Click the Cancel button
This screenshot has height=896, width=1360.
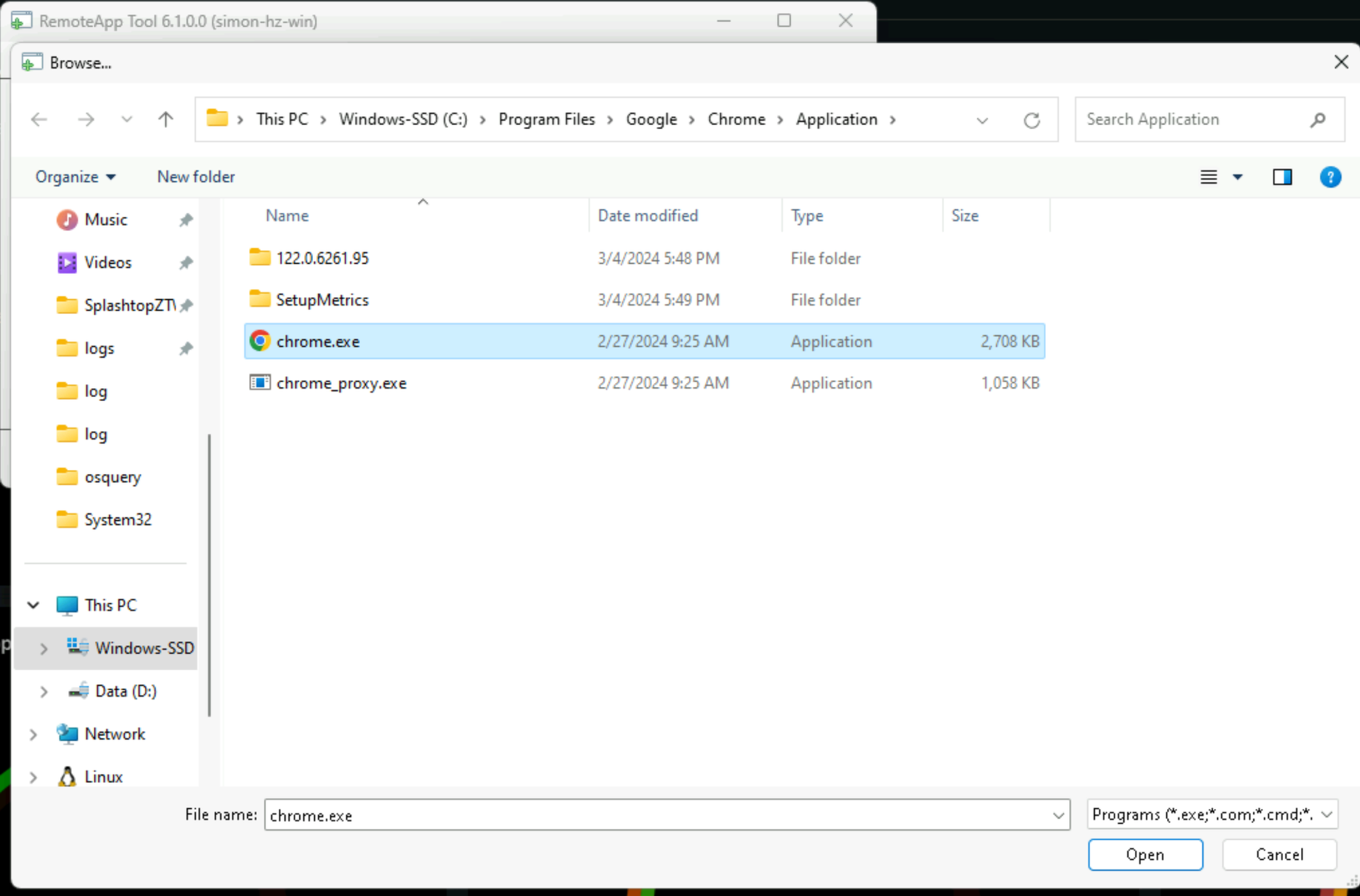point(1279,855)
